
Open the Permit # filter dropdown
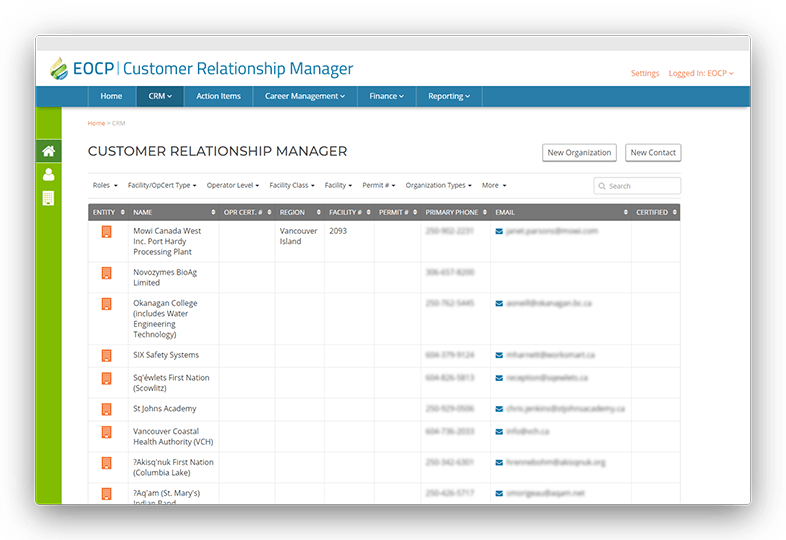click(378, 186)
